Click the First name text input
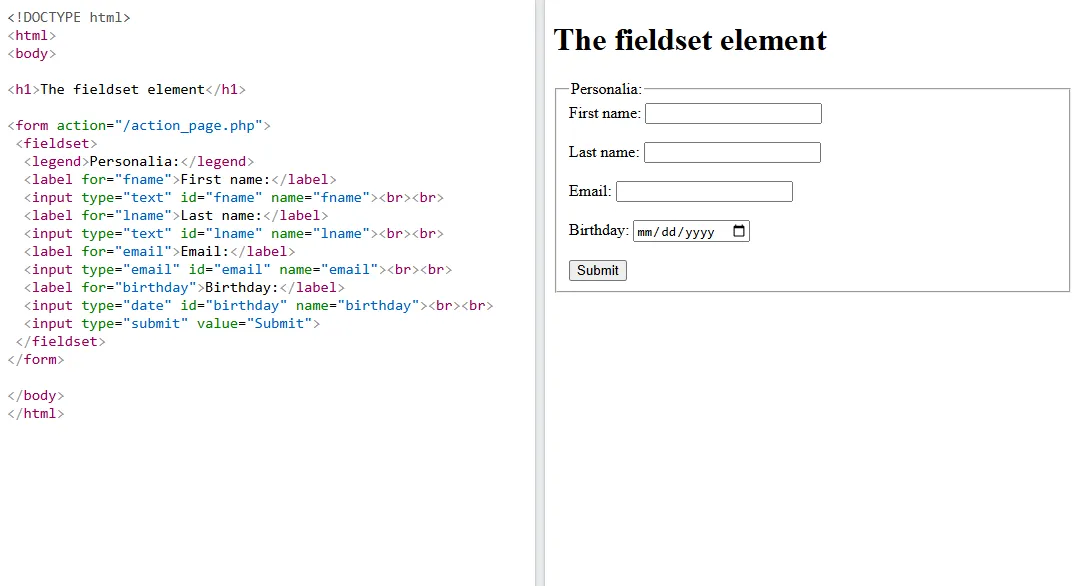1080x586 pixels. click(733, 114)
